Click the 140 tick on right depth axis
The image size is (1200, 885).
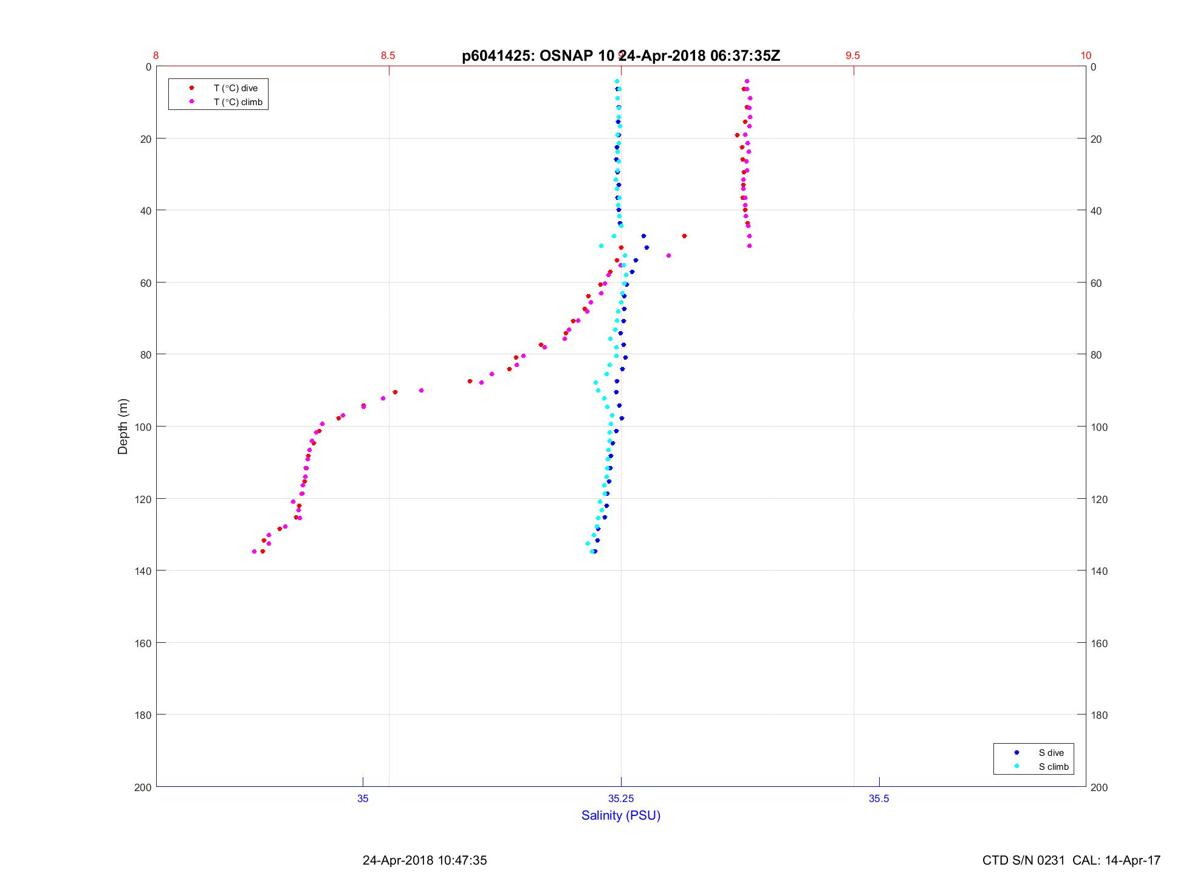pos(1101,571)
